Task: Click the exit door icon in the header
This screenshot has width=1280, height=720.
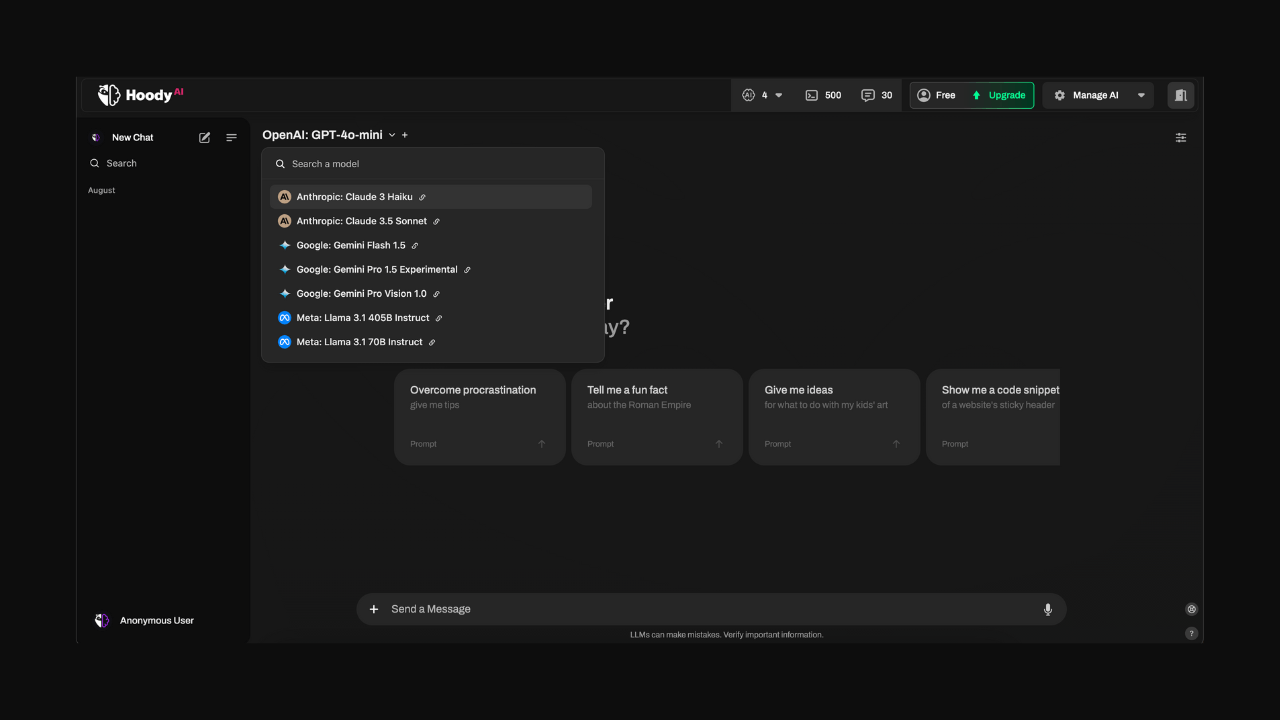Action: (x=1181, y=95)
